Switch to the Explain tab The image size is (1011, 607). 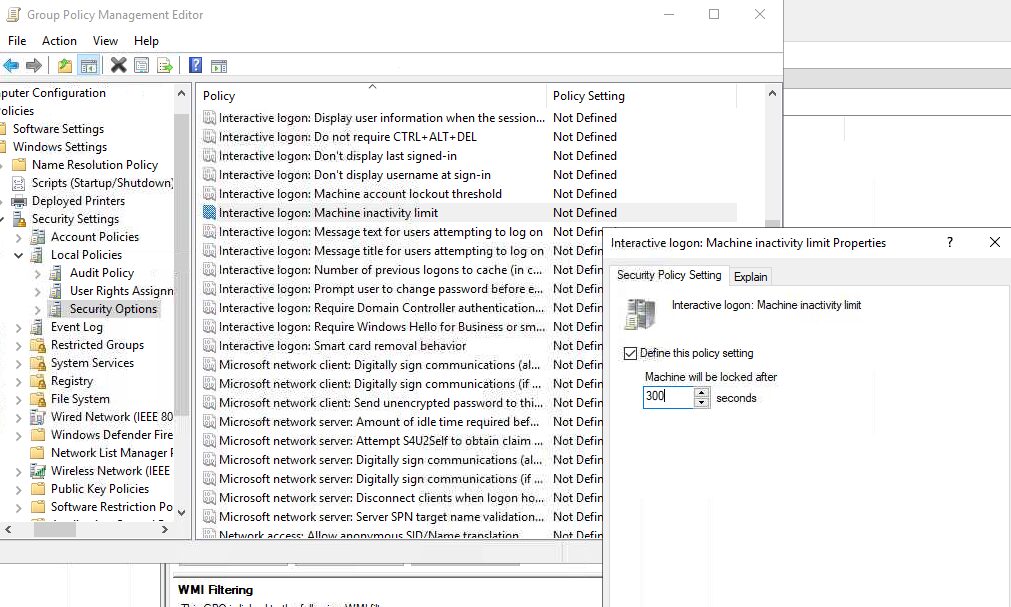[x=750, y=277]
